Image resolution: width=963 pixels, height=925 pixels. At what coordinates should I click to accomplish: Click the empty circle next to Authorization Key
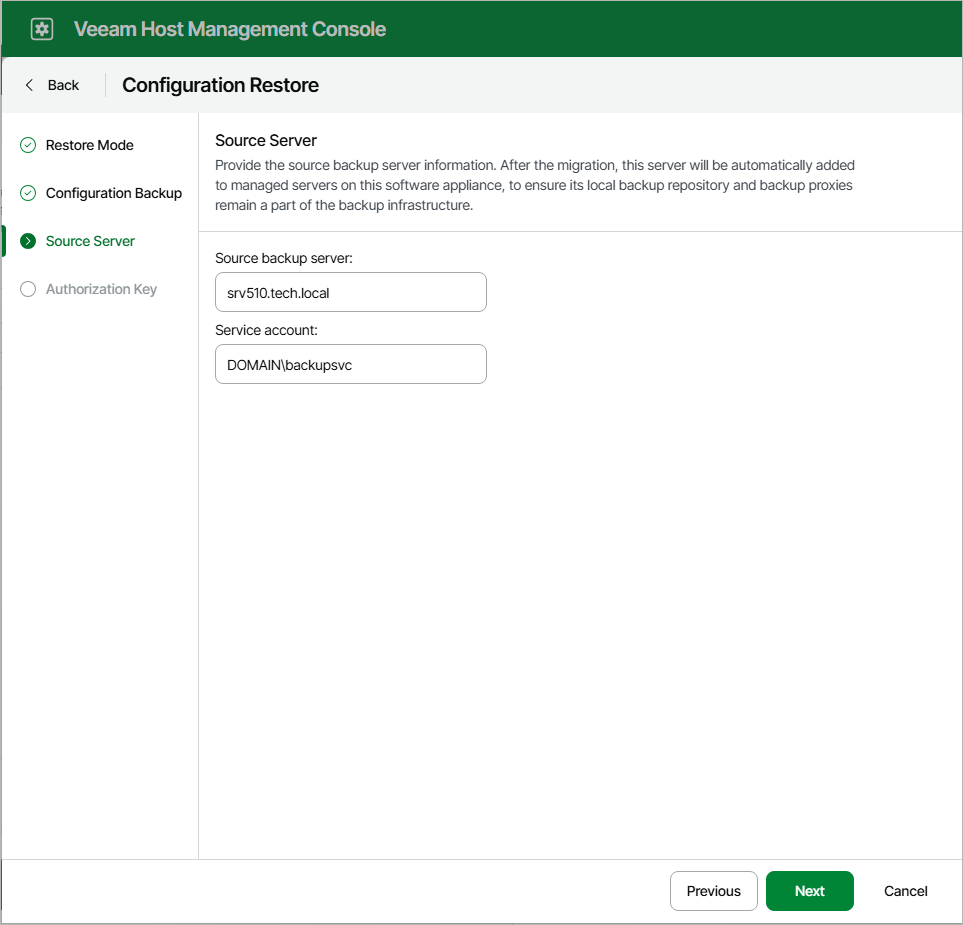[x=27, y=289]
